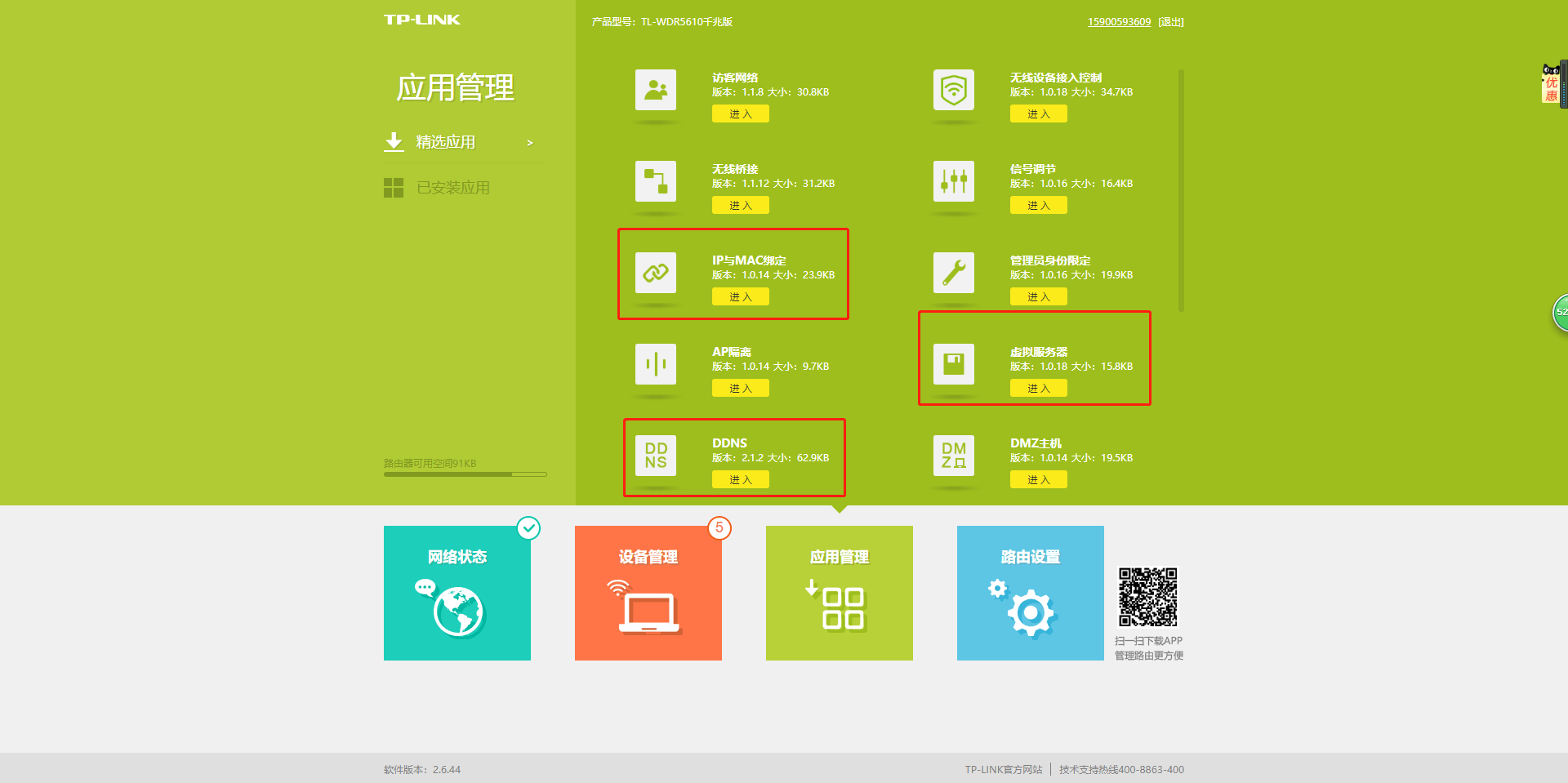This screenshot has height=783, width=1568.
Task: Select the 应用管理 tile
Action: point(840,593)
